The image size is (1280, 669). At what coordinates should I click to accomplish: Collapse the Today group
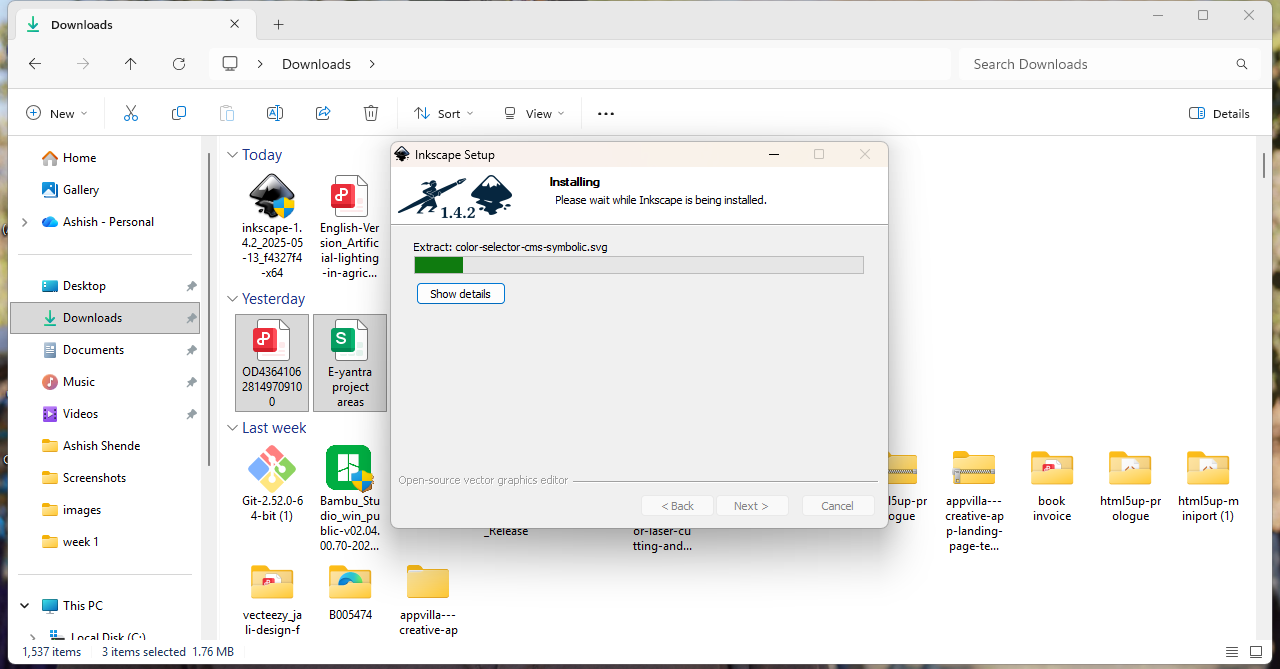click(232, 155)
